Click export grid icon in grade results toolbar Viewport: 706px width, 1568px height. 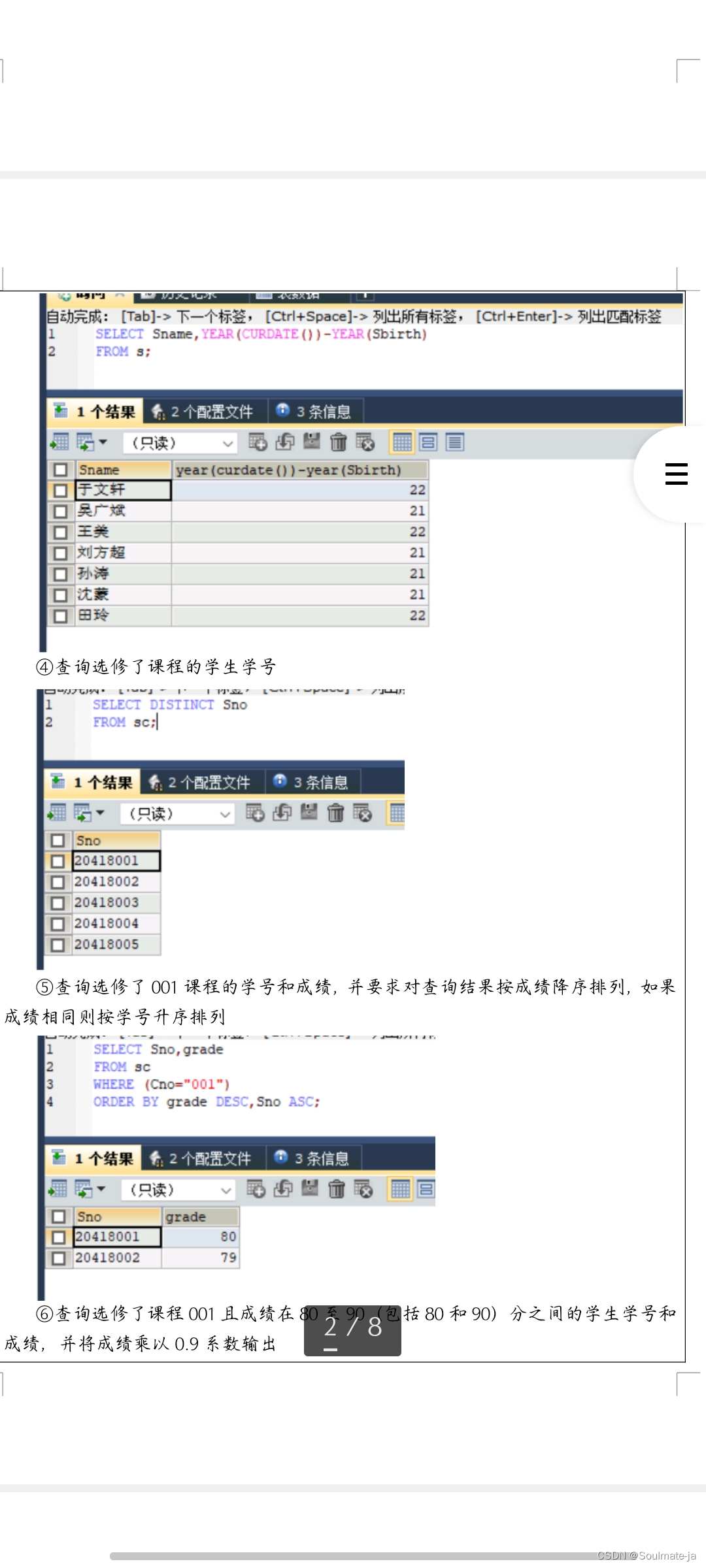(x=58, y=1189)
